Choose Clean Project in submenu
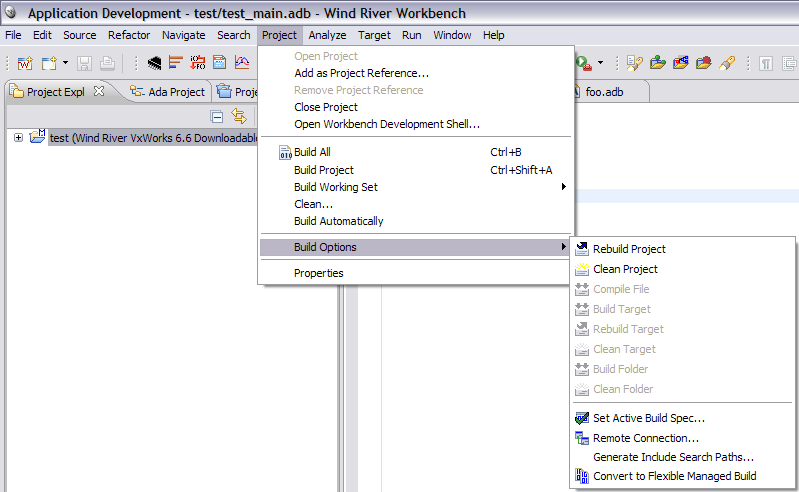This screenshot has height=492, width=799. coord(682,269)
